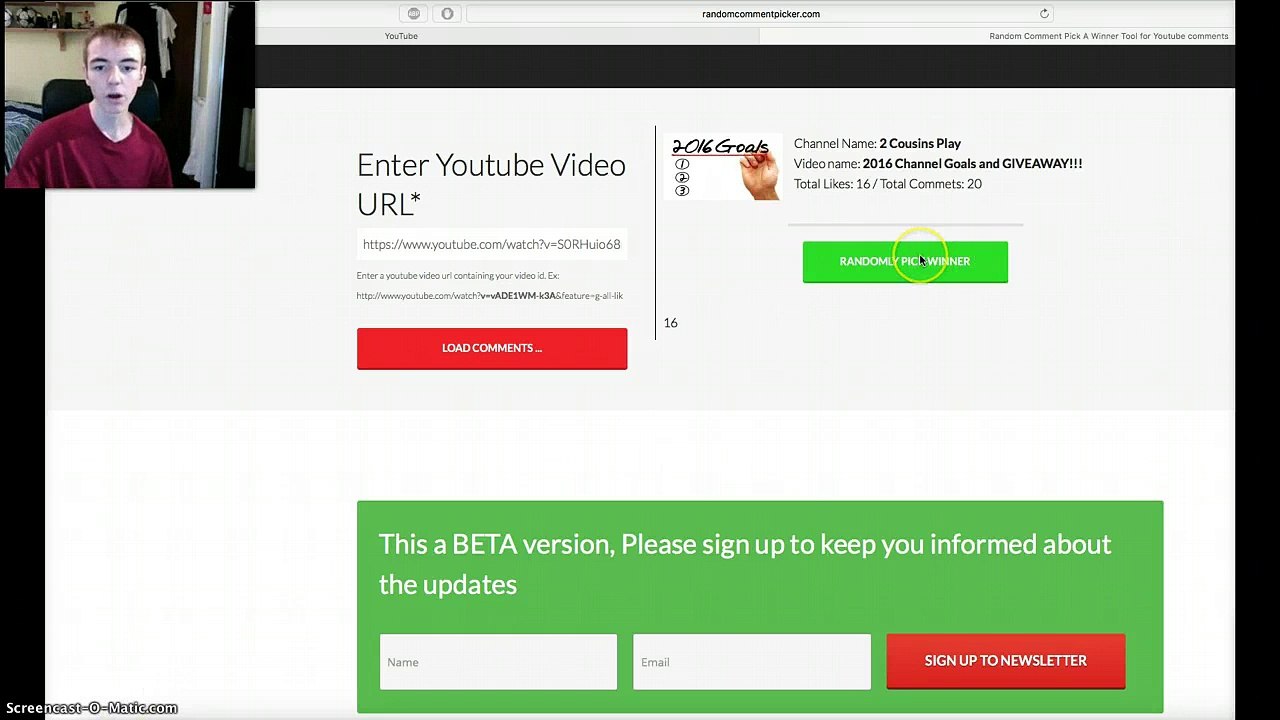Screen dimensions: 1280x720
Task: Click the channel name 2 Cousins Play
Action: (x=920, y=143)
